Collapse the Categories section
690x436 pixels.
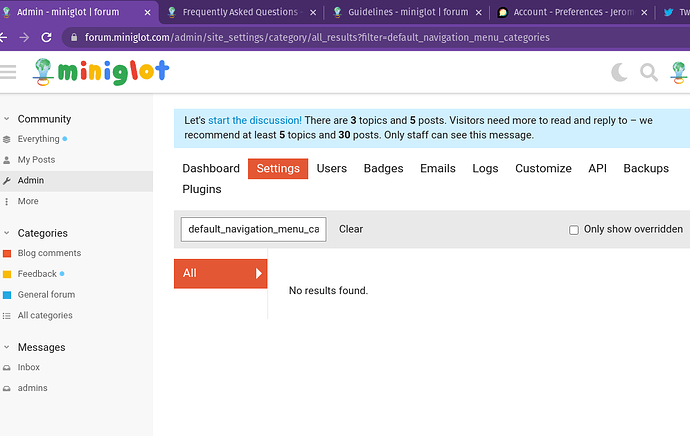[7, 233]
